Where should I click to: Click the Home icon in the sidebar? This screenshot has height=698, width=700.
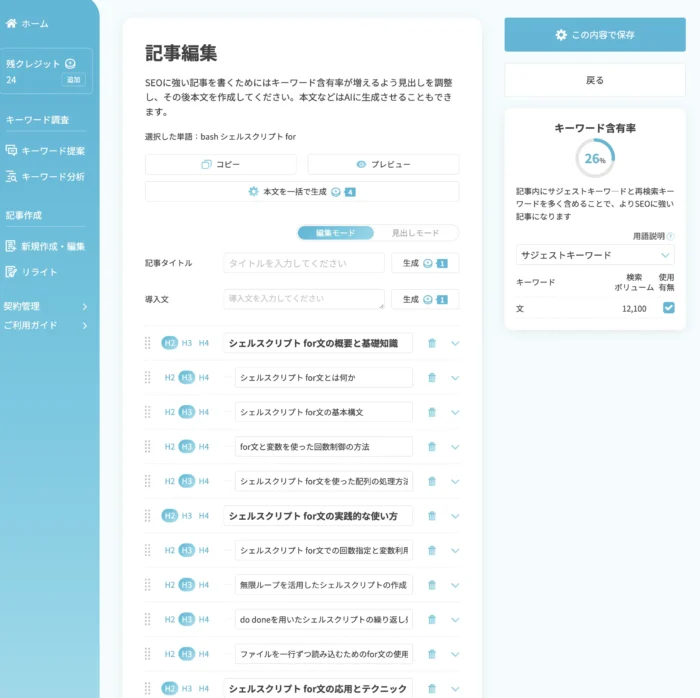11,23
